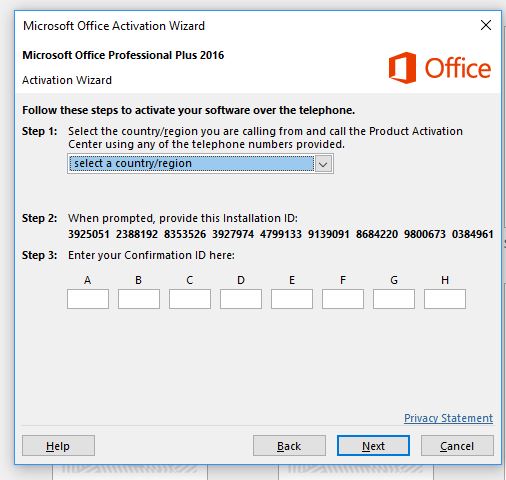Click Confirmation ID field D
The image size is (506, 480).
pyautogui.click(x=241, y=299)
